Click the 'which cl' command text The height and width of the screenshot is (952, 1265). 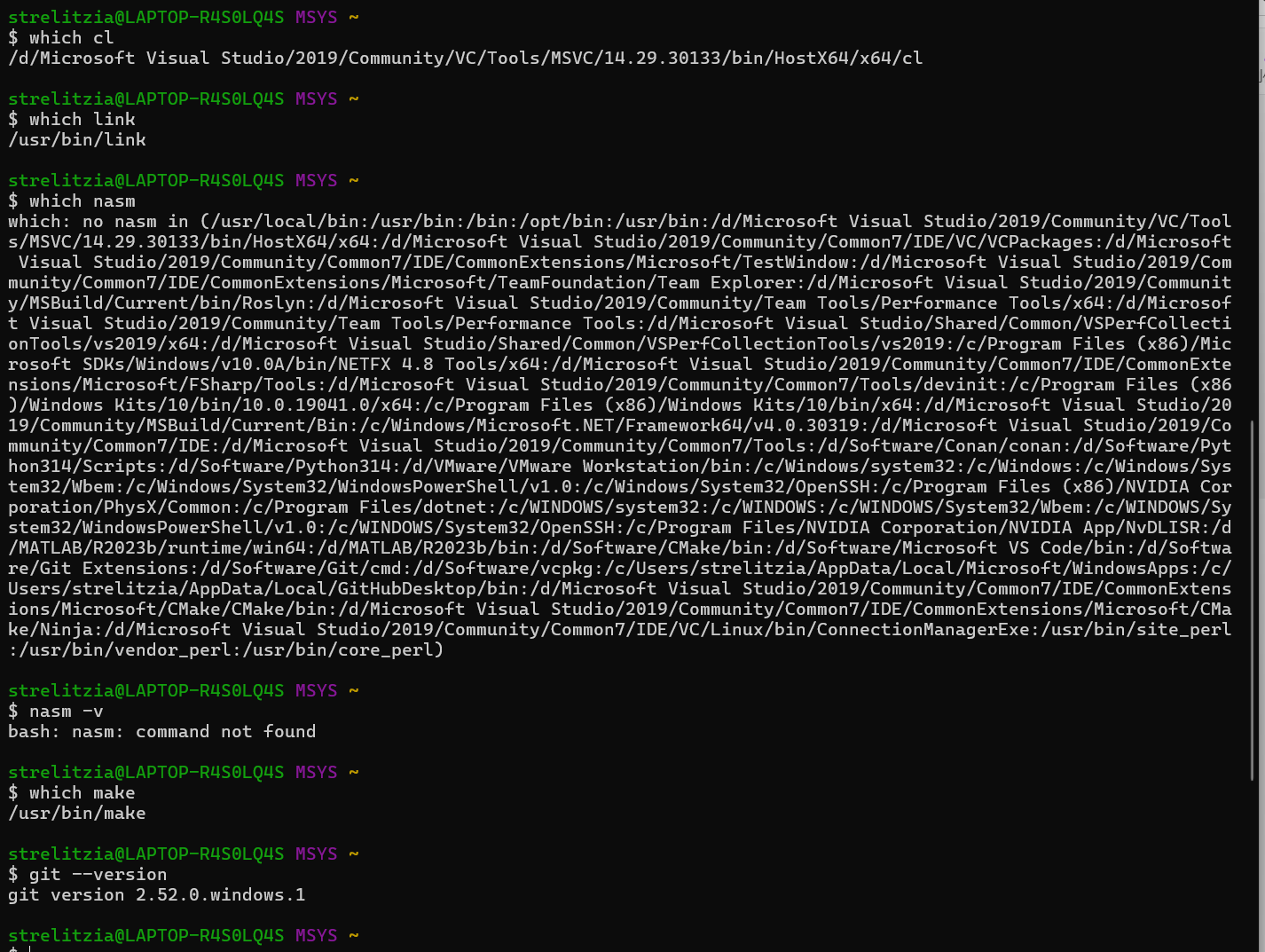point(71,37)
